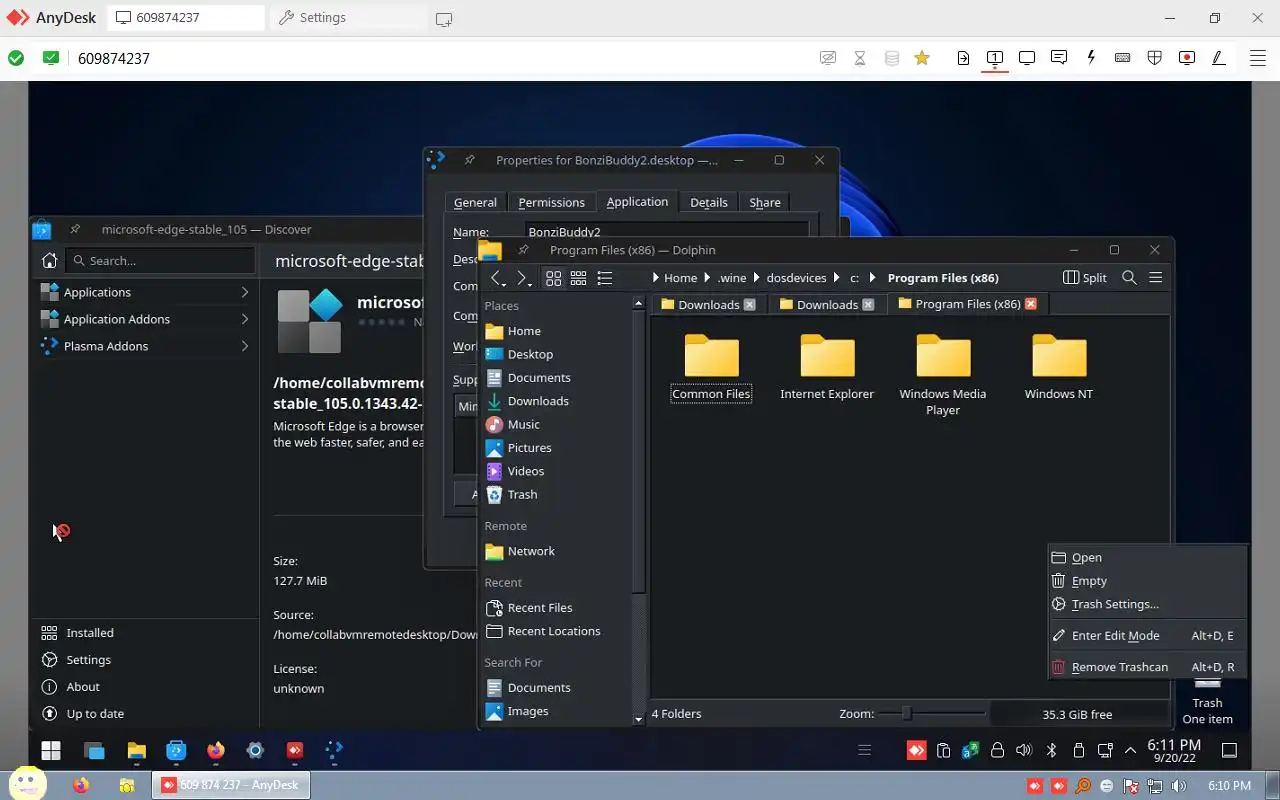Open the AnyDesk chat icon

click(x=1059, y=58)
